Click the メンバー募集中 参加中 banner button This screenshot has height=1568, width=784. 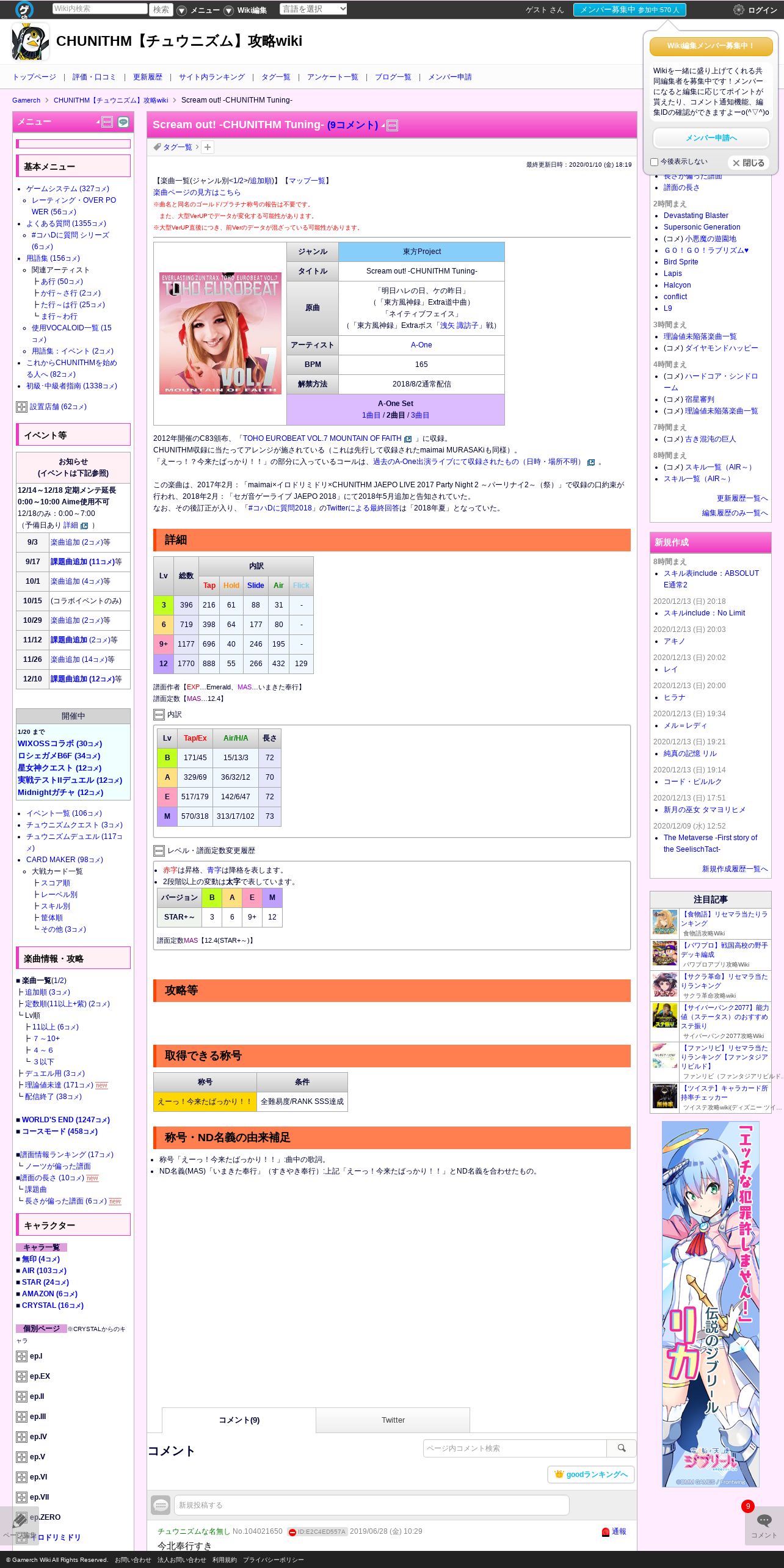(630, 10)
